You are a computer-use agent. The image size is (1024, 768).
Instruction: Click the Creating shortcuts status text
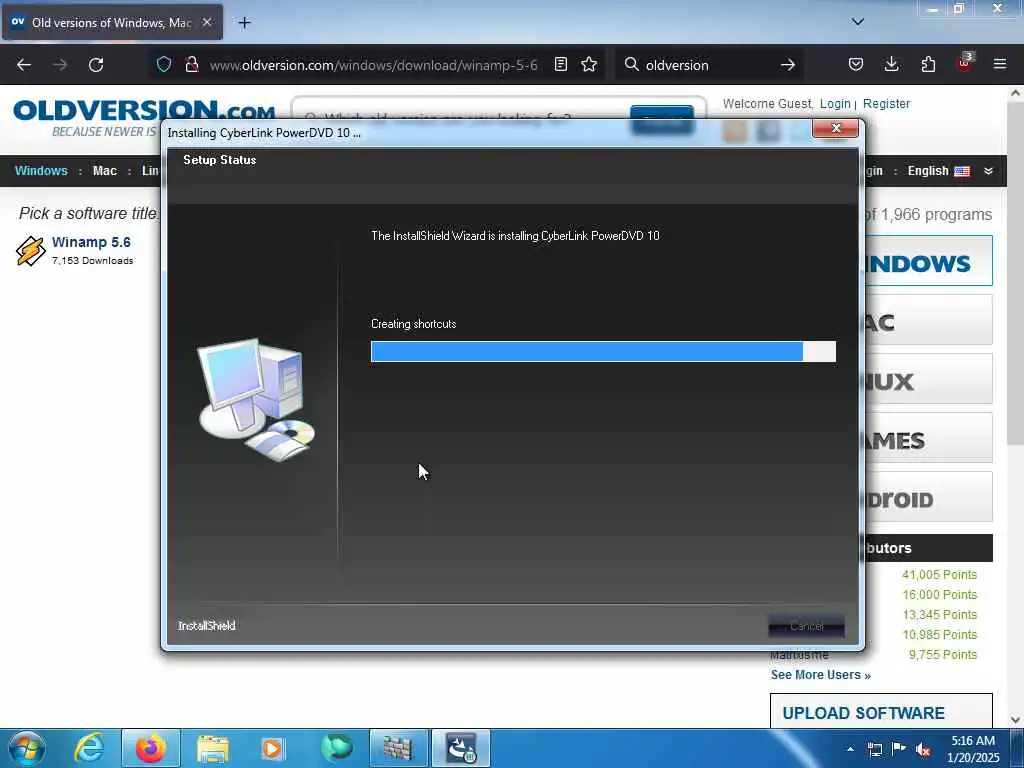[x=413, y=324]
